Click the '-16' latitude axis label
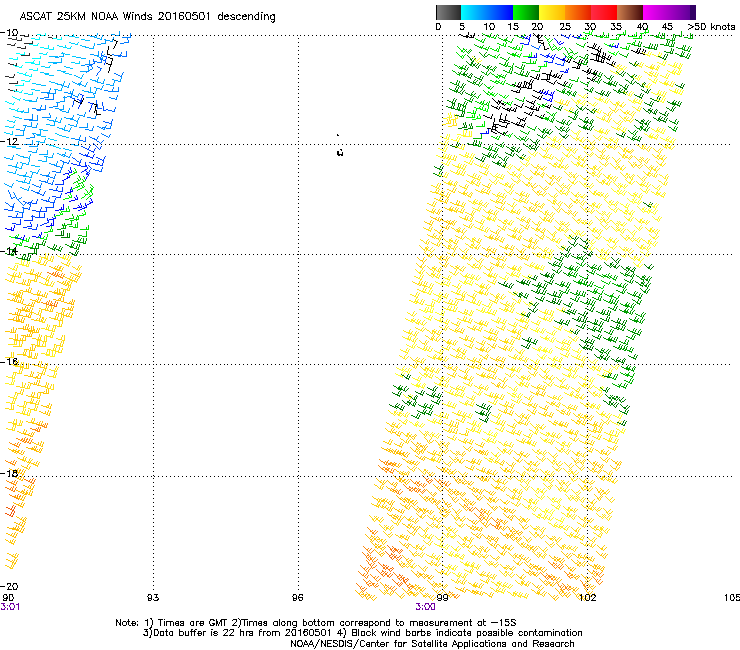The image size is (740, 650). pyautogui.click(x=9, y=362)
